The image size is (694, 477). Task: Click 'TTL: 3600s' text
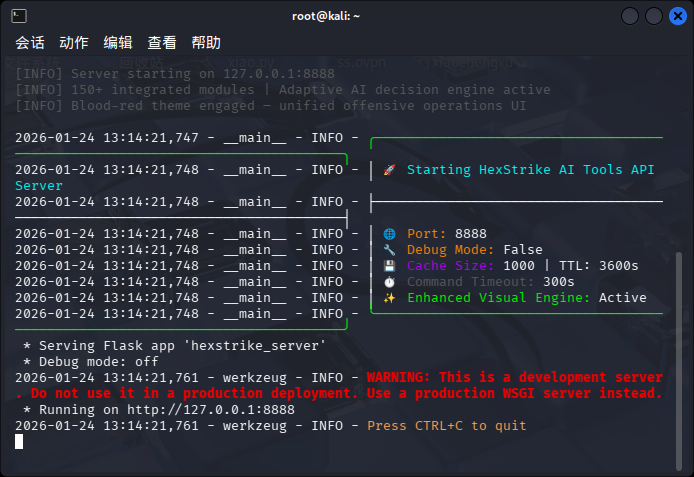[599, 265]
